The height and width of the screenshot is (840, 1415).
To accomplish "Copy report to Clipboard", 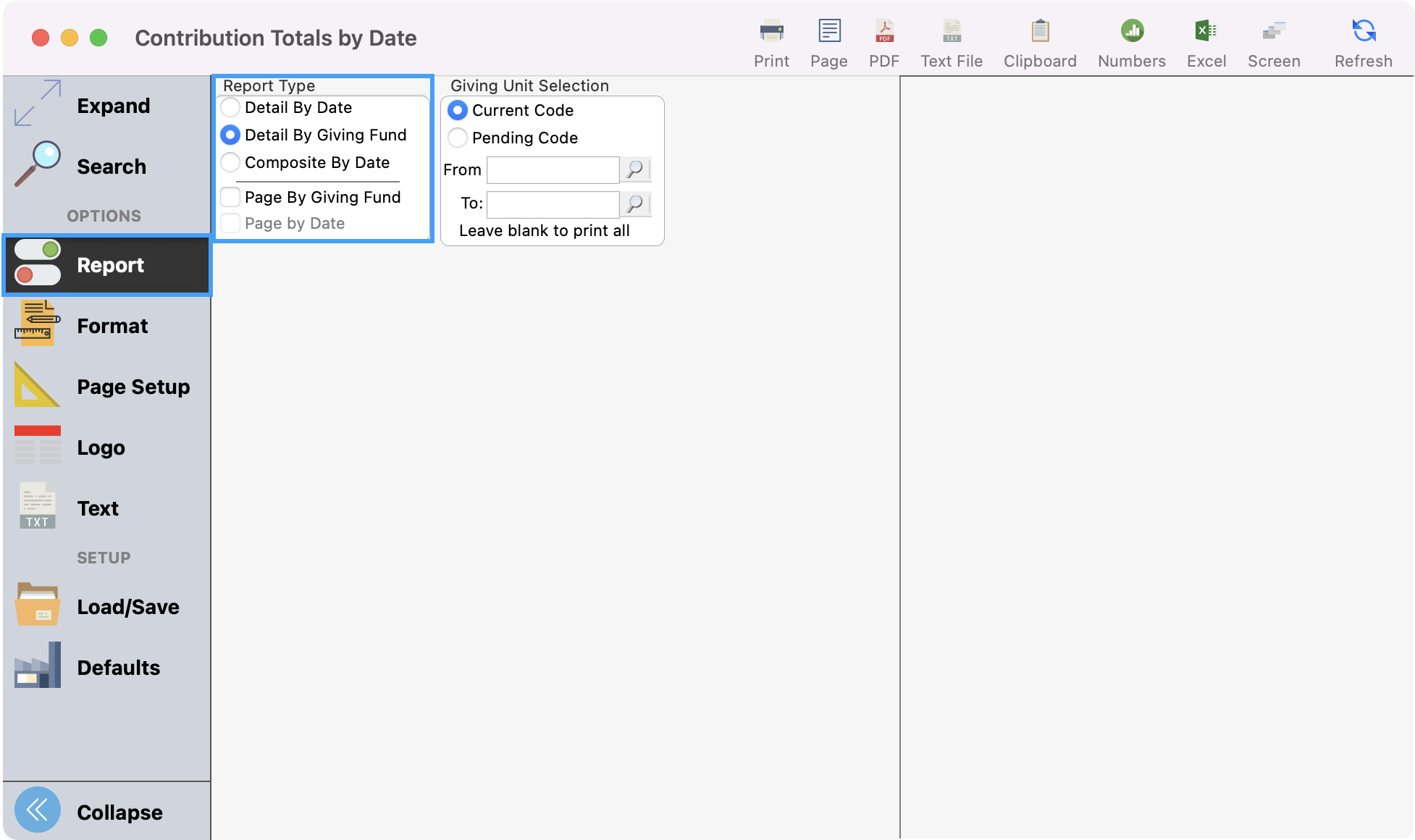I will click(1040, 40).
